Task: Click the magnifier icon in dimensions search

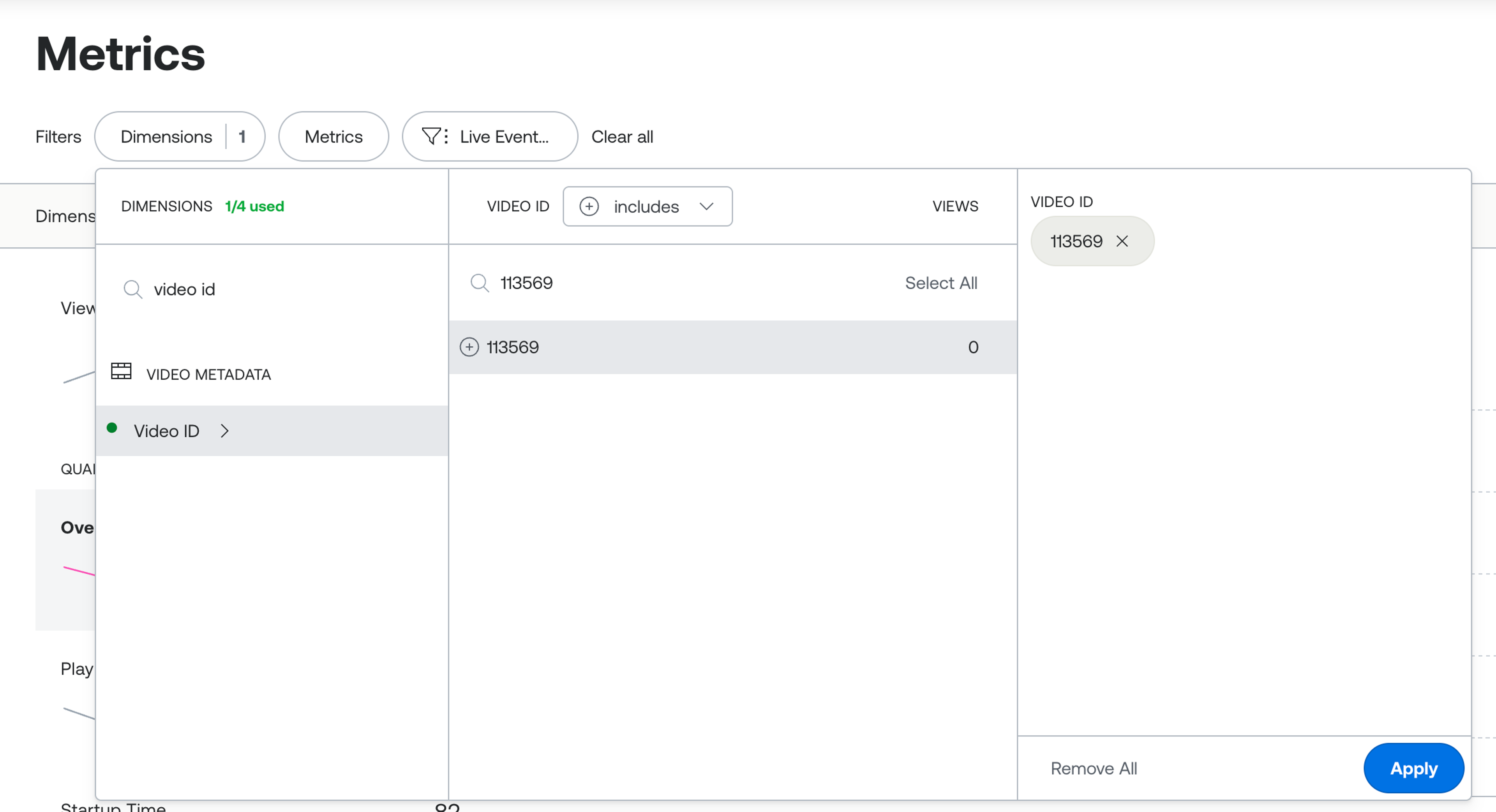Action: point(132,289)
